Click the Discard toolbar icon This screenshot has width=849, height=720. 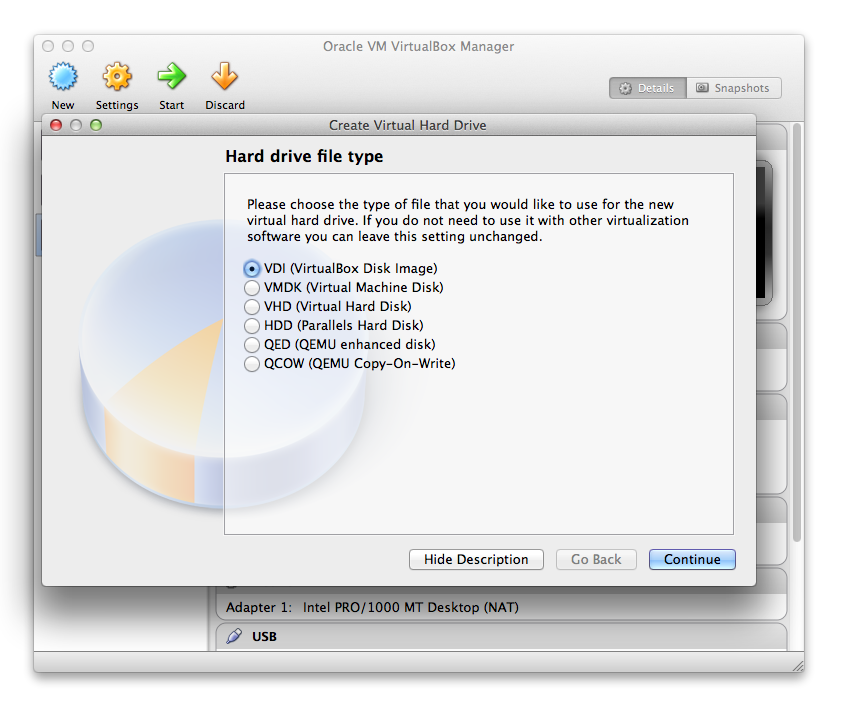point(224,77)
